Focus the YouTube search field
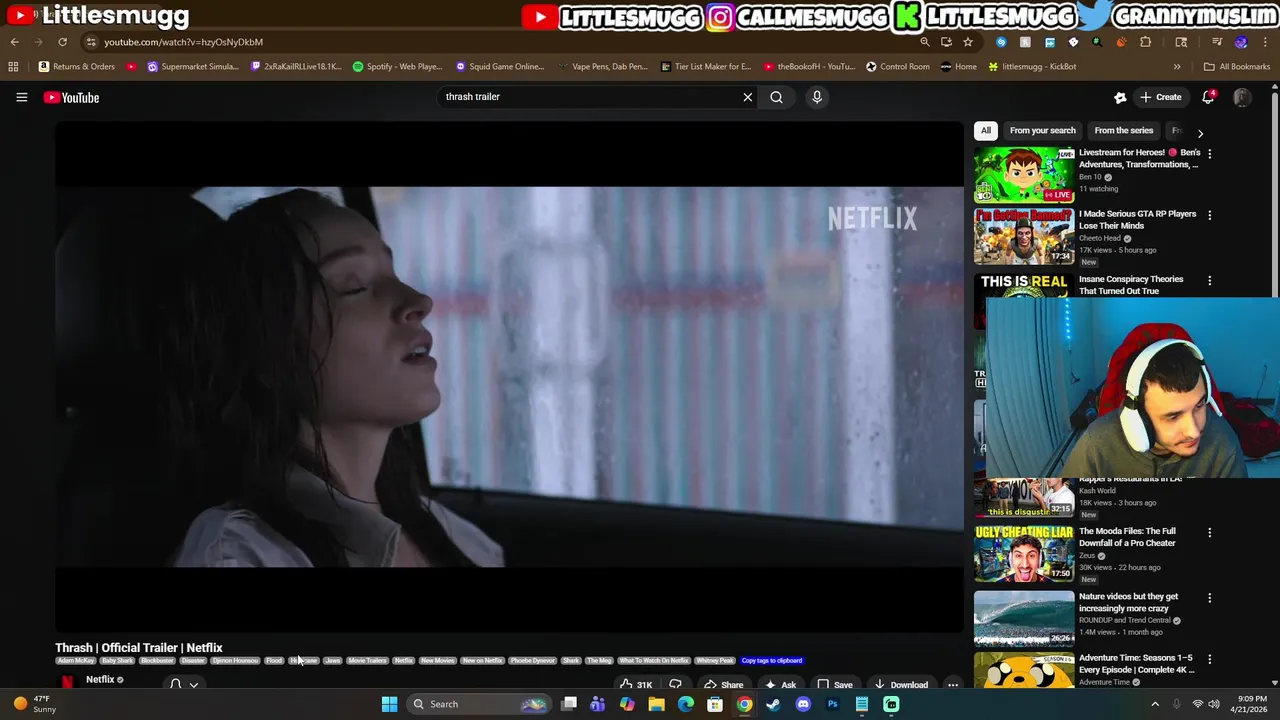 click(x=590, y=97)
